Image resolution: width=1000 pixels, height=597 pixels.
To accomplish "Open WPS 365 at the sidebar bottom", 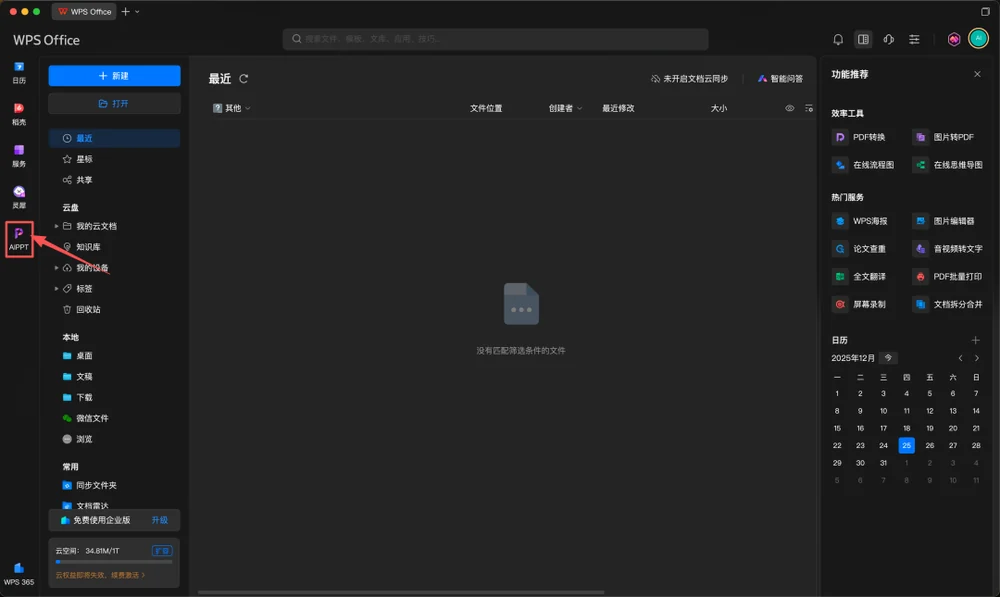I will click(19, 574).
